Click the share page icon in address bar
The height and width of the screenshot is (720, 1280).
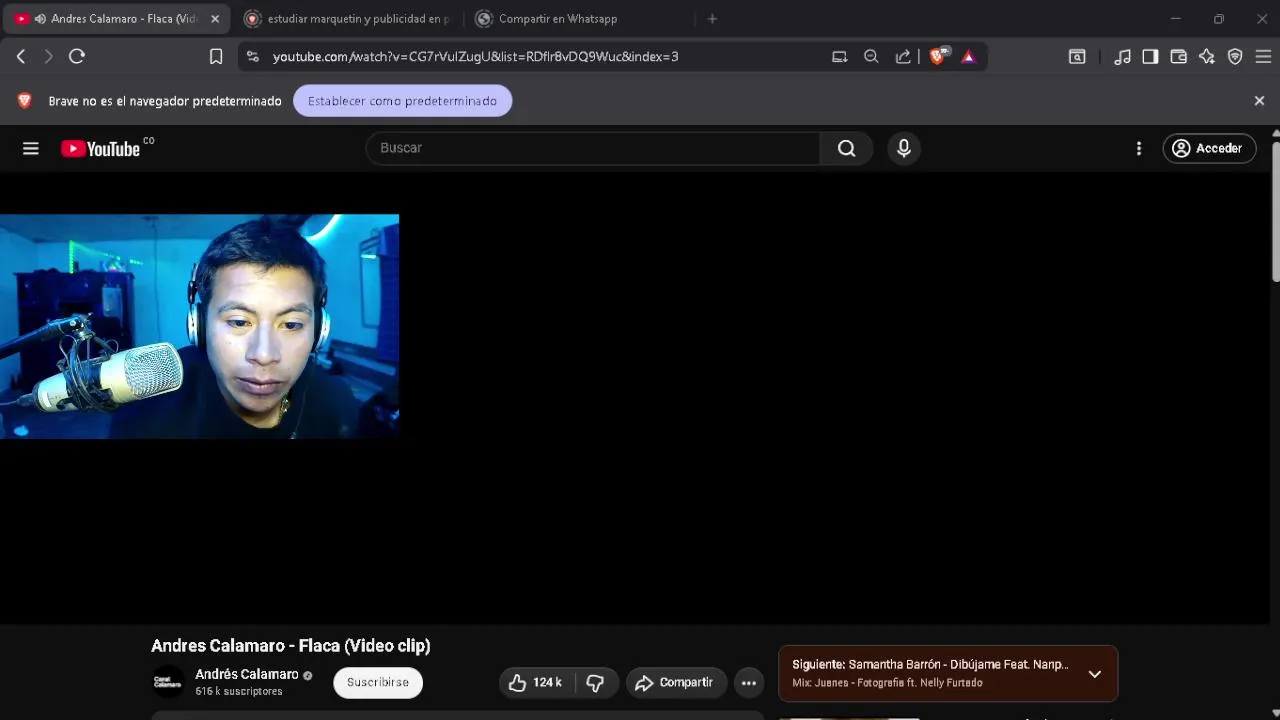[903, 57]
